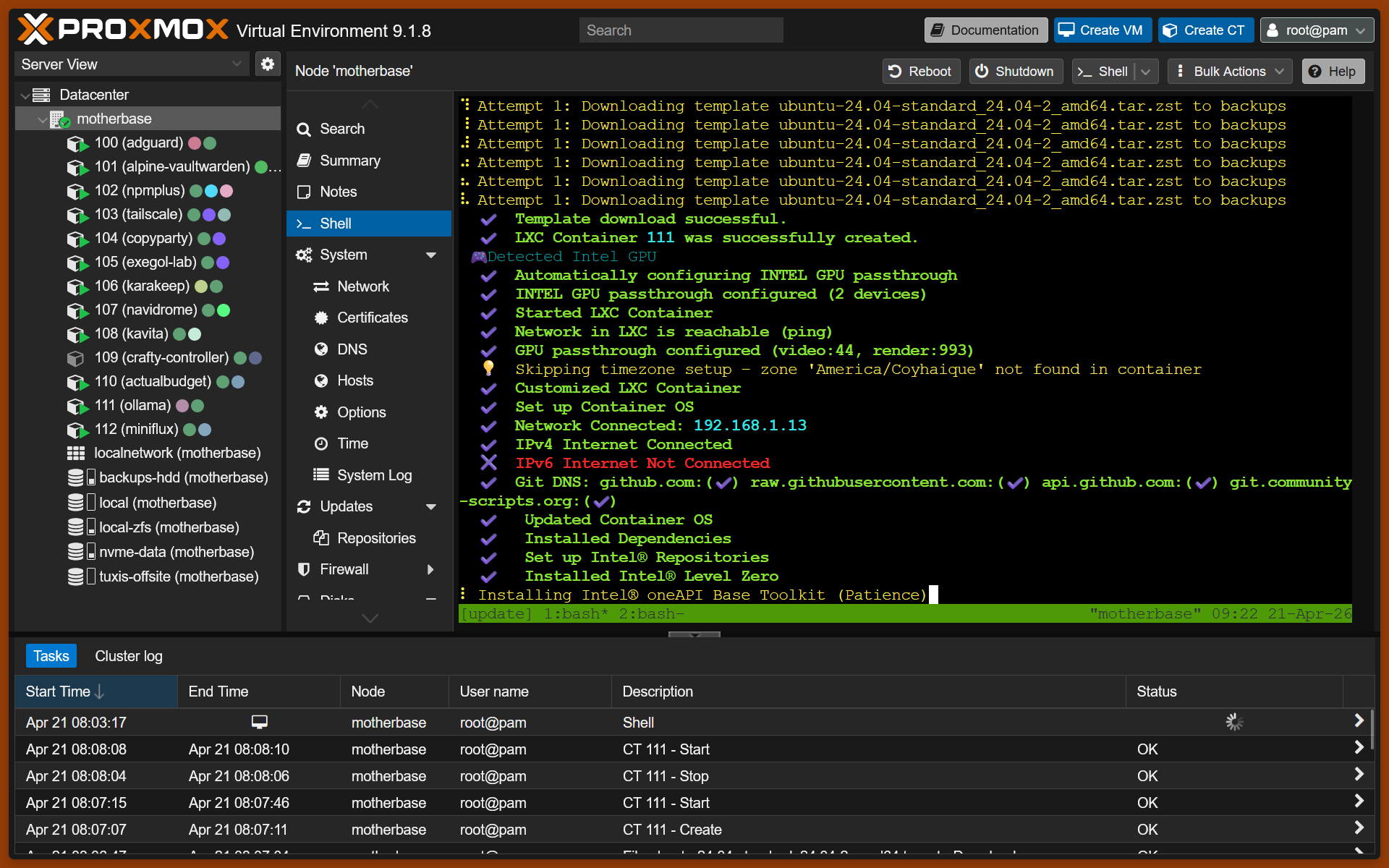Image resolution: width=1389 pixels, height=868 pixels.
Task: Click the Time clock icon in the node menu
Action: [321, 443]
